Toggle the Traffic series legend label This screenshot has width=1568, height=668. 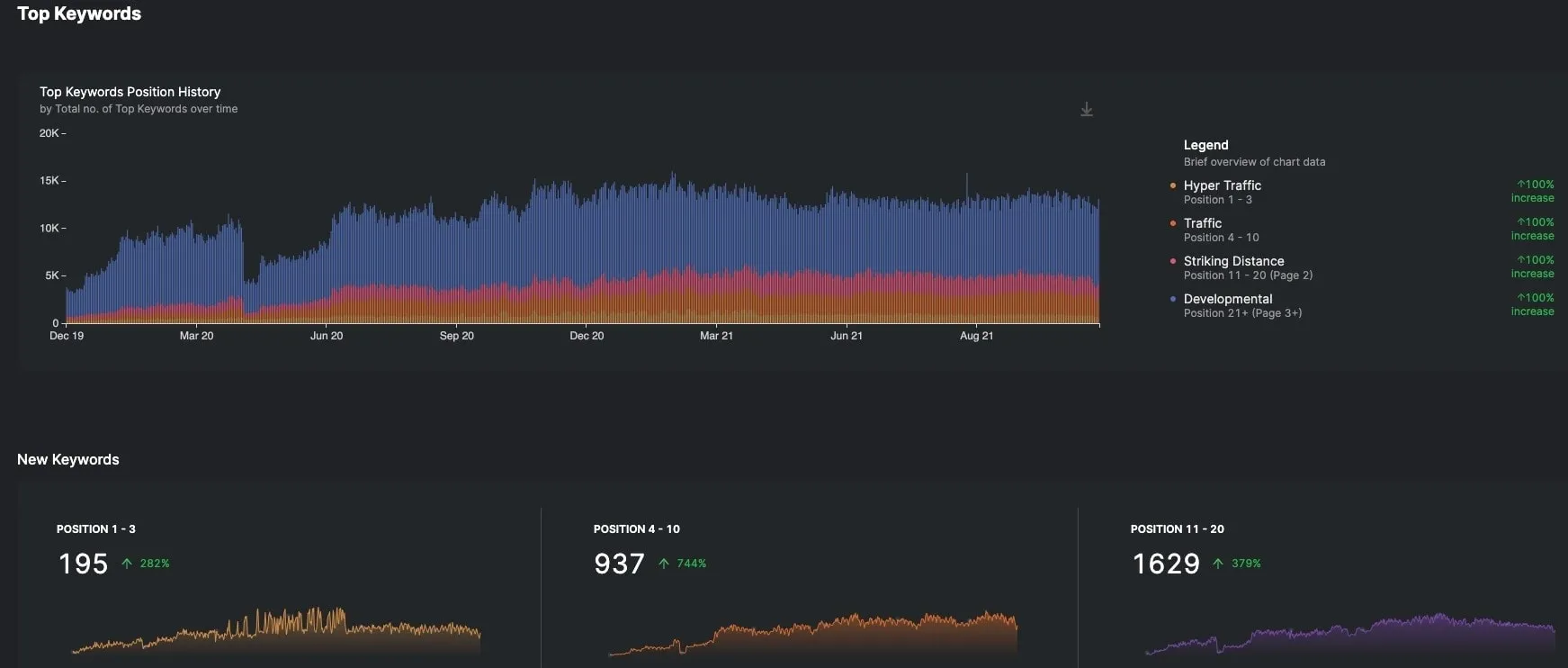[1202, 223]
